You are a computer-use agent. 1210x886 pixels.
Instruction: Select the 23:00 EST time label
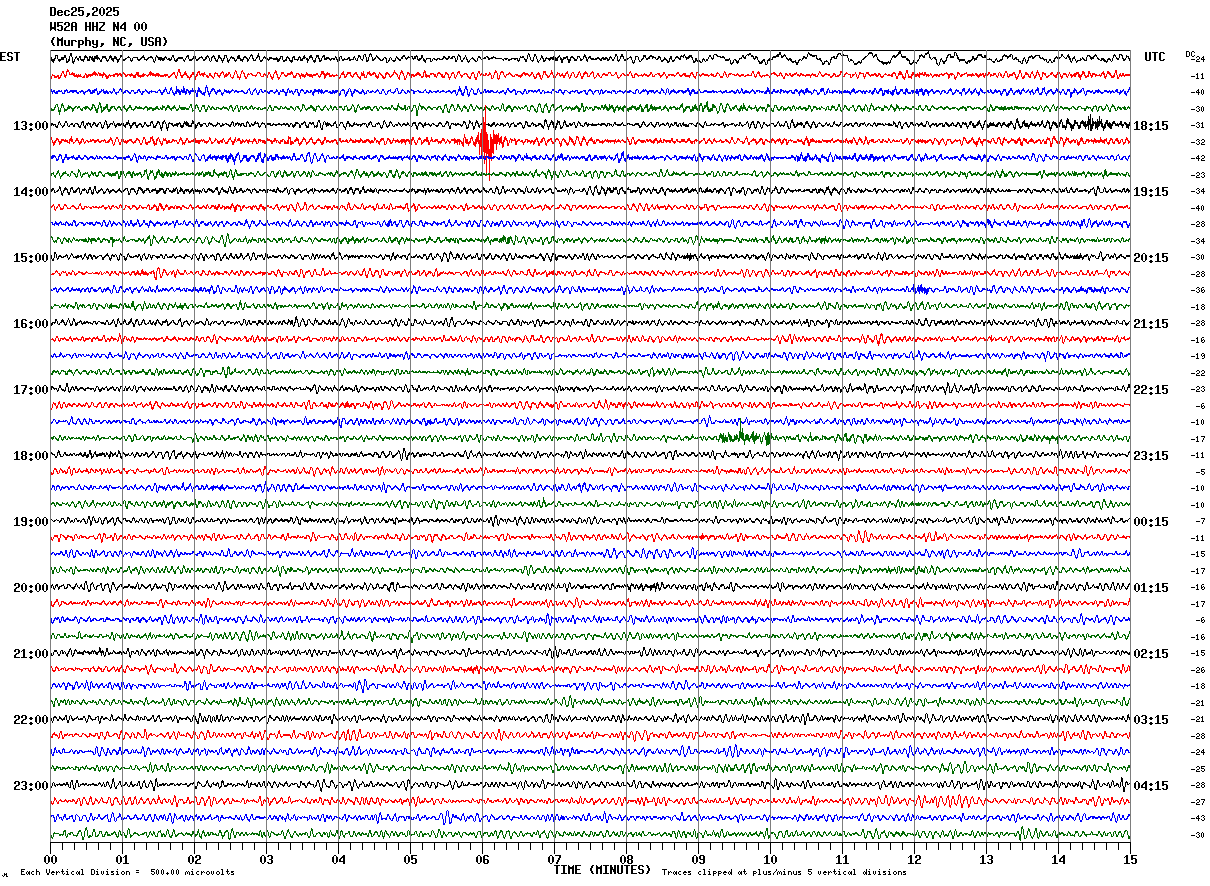(x=30, y=785)
